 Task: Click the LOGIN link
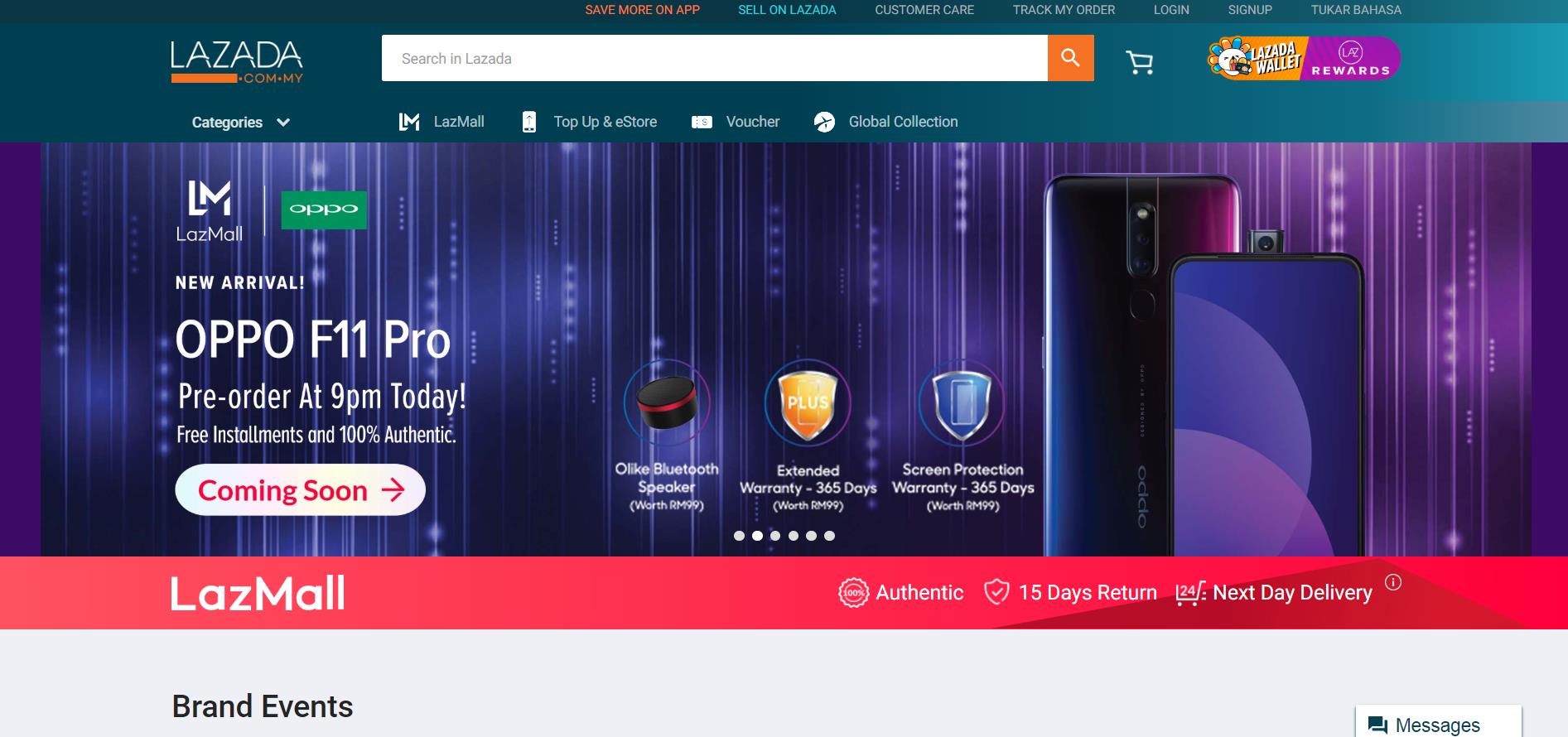click(x=1171, y=10)
